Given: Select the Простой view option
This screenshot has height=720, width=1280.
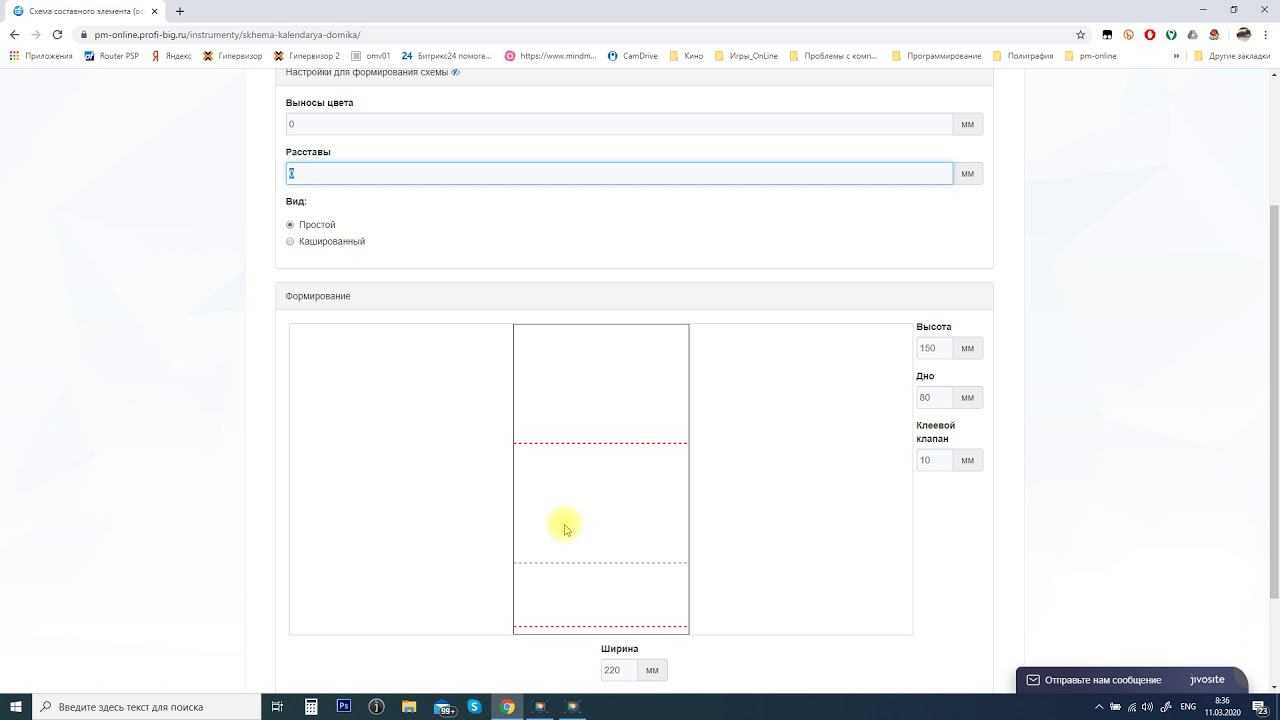Looking at the screenshot, I should (290, 225).
